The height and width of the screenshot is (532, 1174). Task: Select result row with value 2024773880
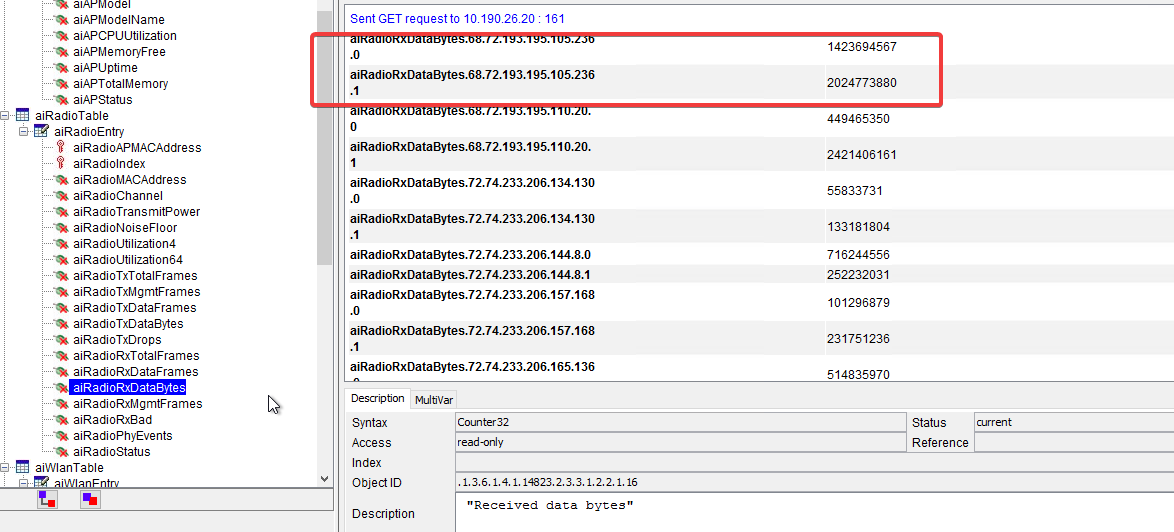[761, 82]
